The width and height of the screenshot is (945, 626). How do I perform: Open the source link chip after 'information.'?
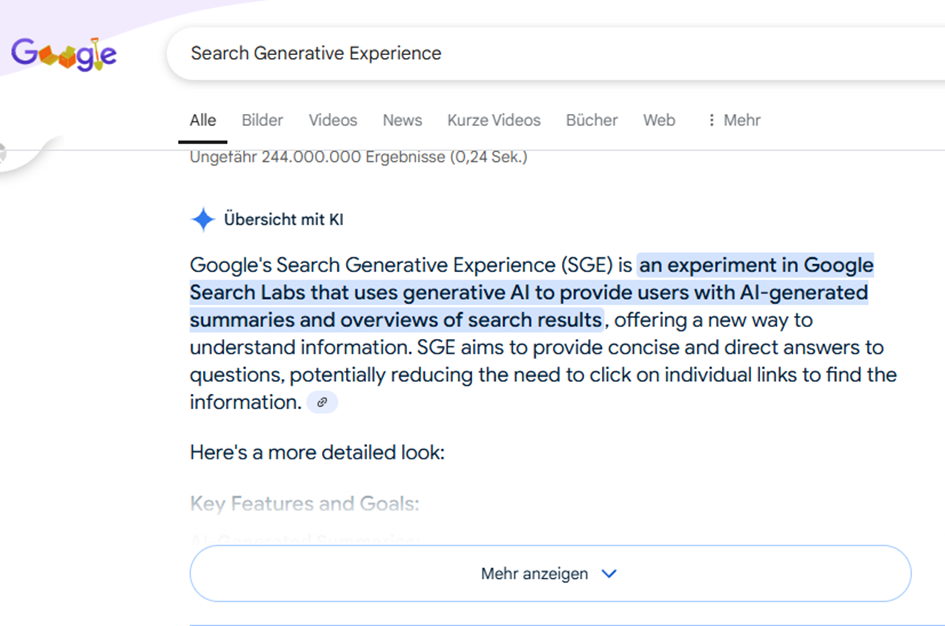pyautogui.click(x=322, y=402)
